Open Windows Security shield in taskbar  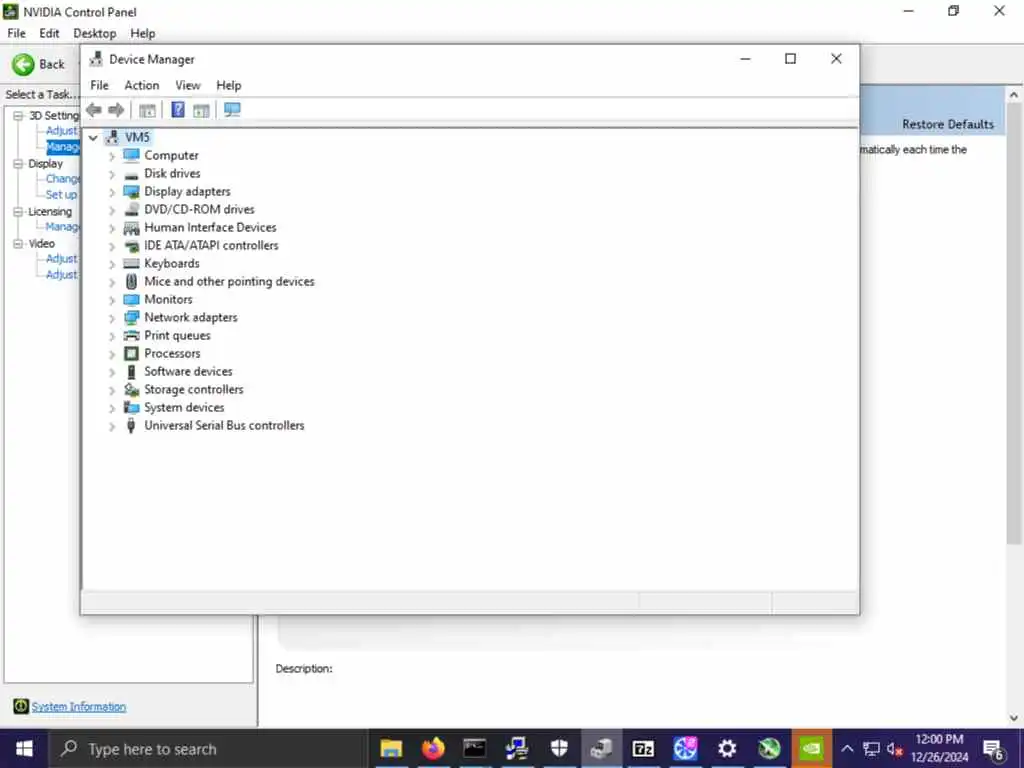[559, 748]
